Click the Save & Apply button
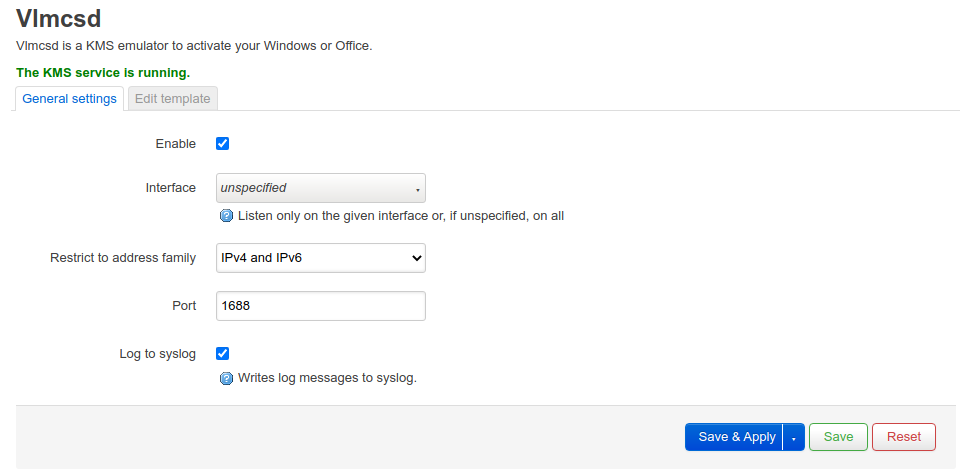 coord(734,437)
